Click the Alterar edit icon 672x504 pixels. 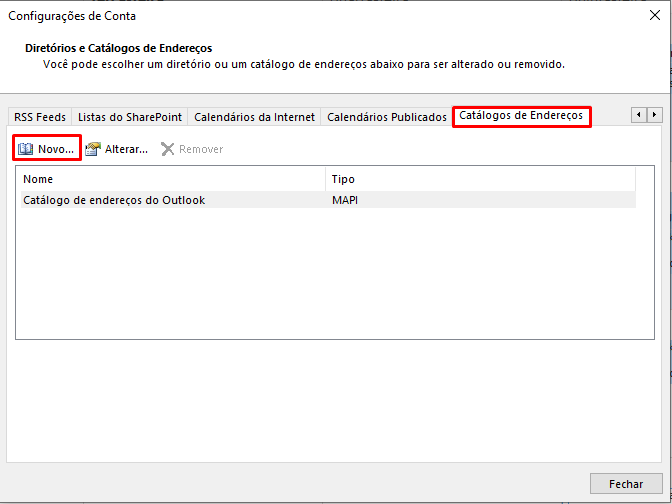(93, 149)
